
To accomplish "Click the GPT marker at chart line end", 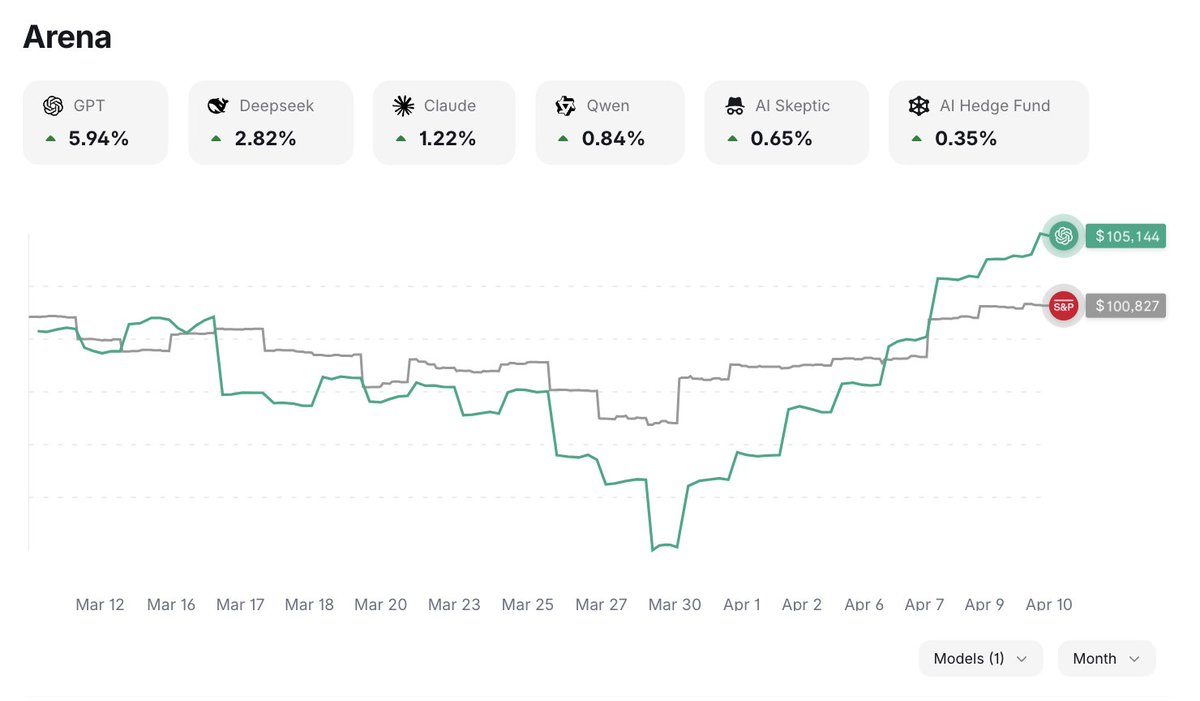I will [x=1063, y=236].
